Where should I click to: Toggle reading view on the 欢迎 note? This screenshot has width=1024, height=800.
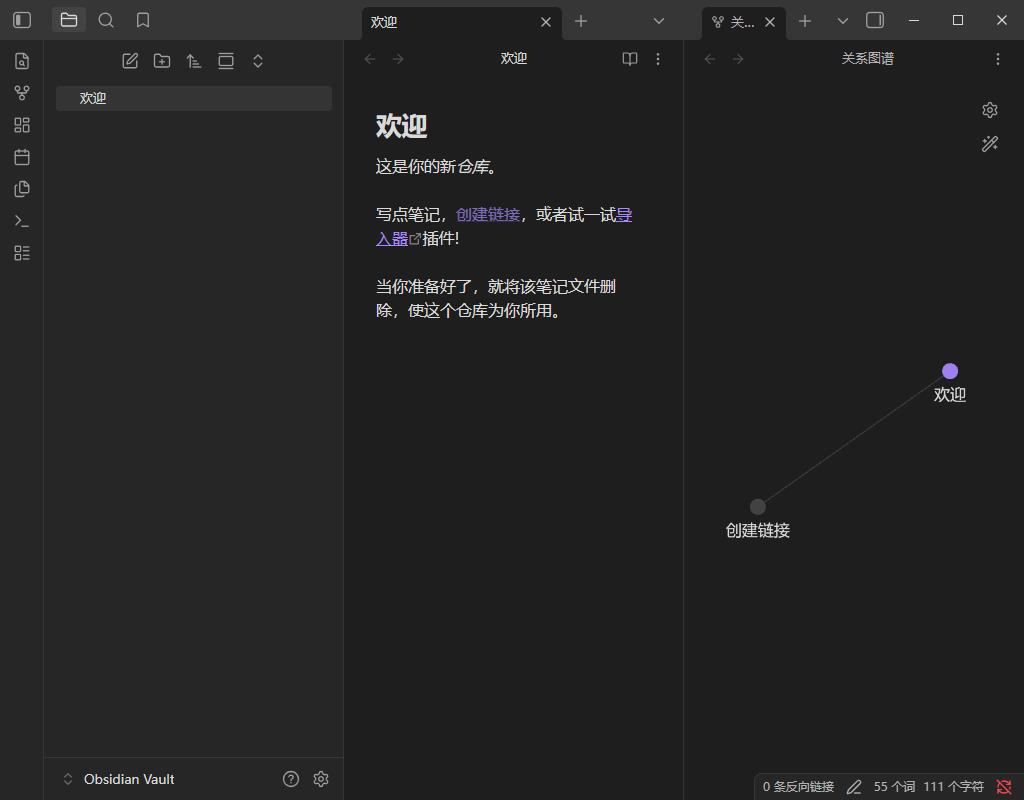coord(629,59)
